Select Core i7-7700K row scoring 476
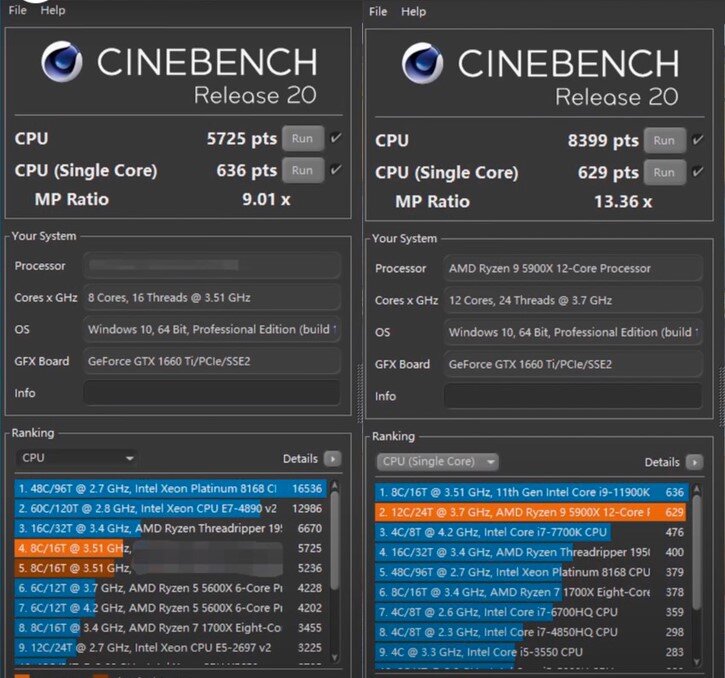 click(532, 532)
